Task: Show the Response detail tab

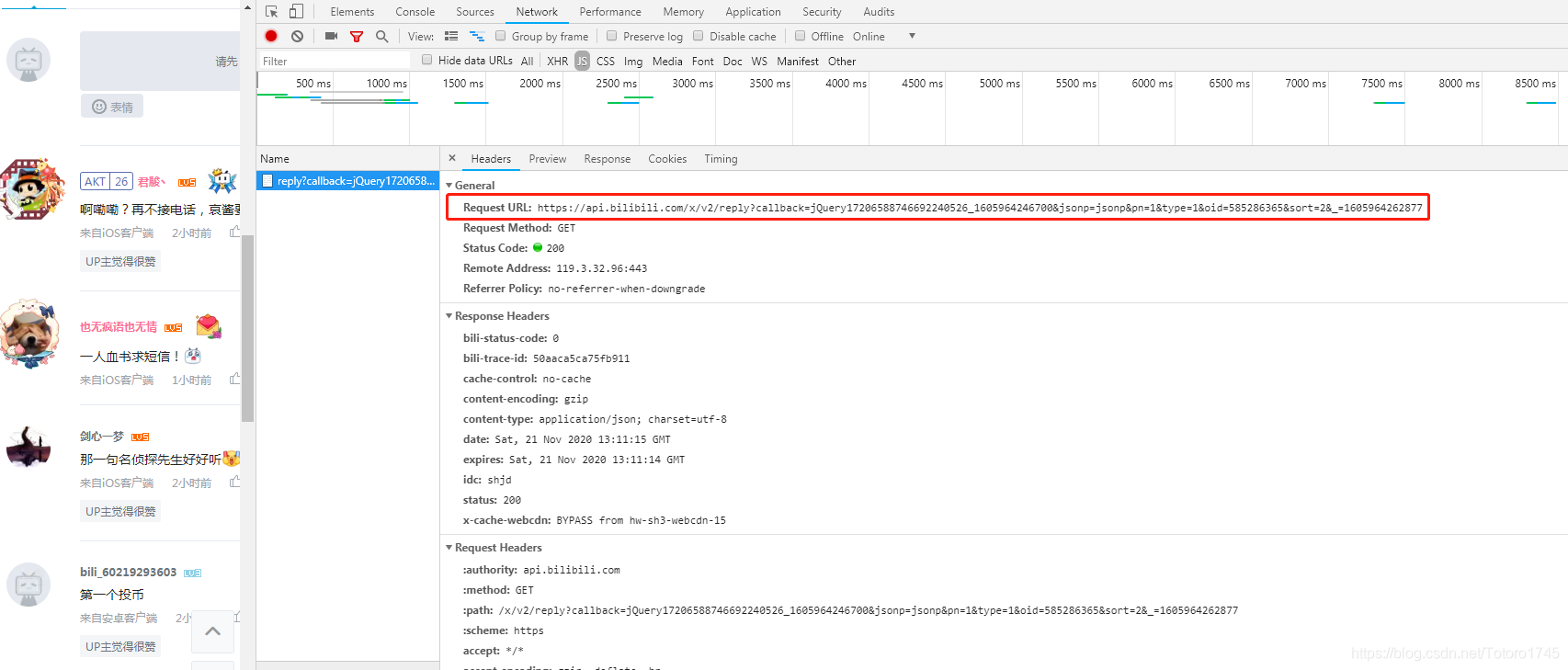Action: point(608,159)
